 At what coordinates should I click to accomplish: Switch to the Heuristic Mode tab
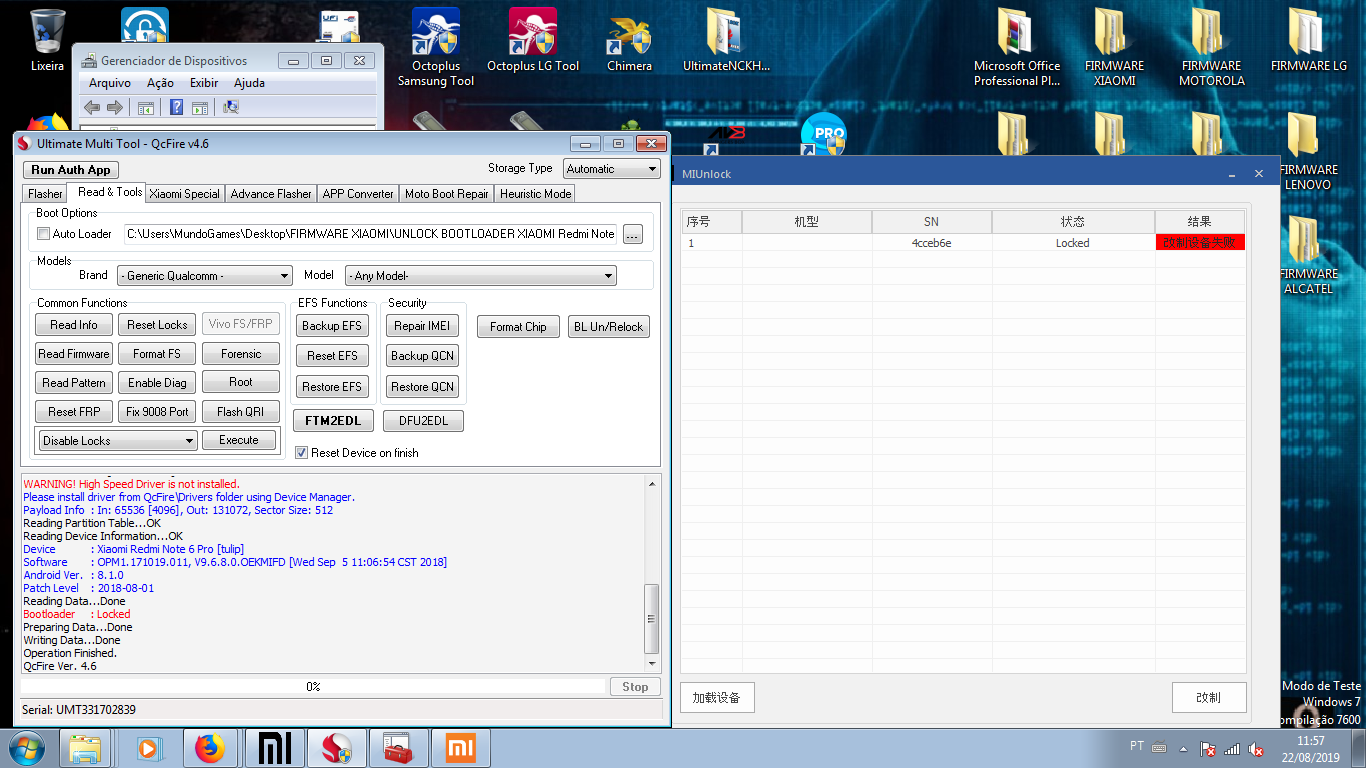pyautogui.click(x=535, y=194)
